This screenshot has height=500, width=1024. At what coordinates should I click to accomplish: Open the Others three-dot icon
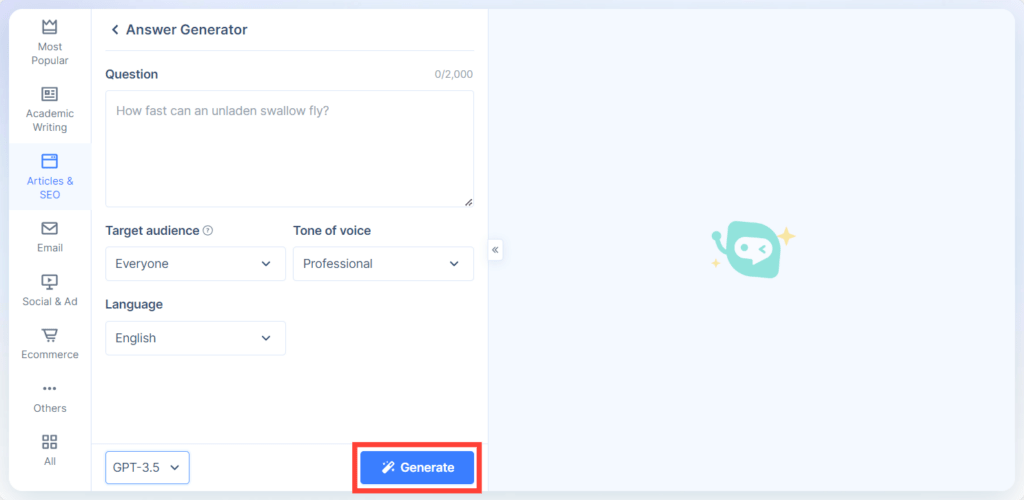49,388
